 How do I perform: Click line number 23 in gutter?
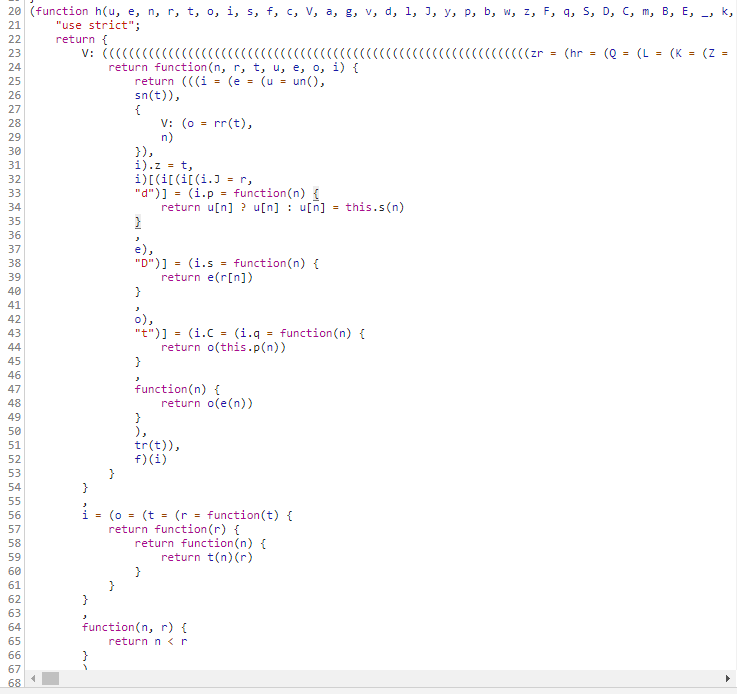15,53
